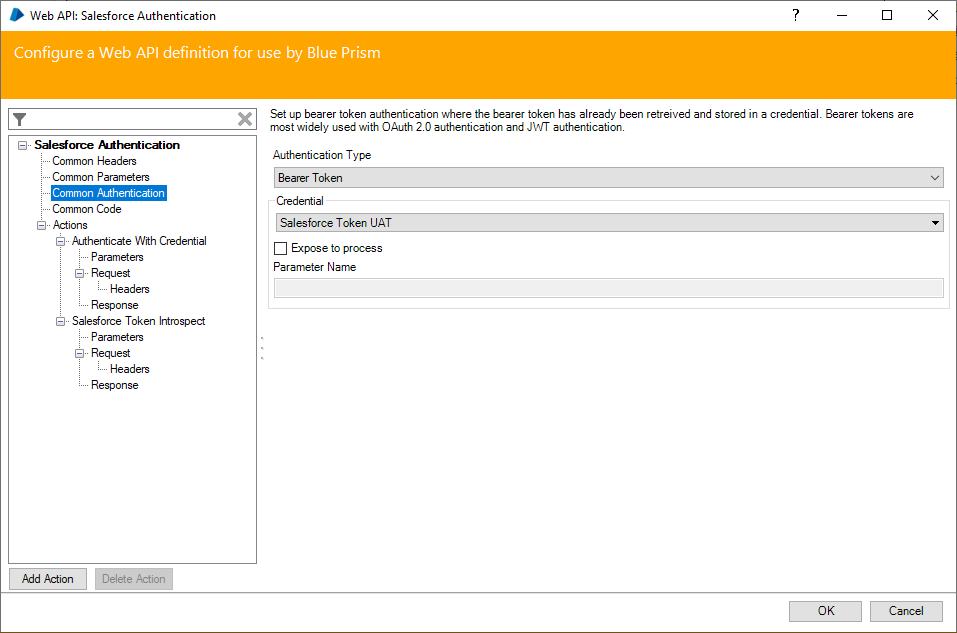Collapse Authenticate With Credential node
The height and width of the screenshot is (633, 957).
61,241
